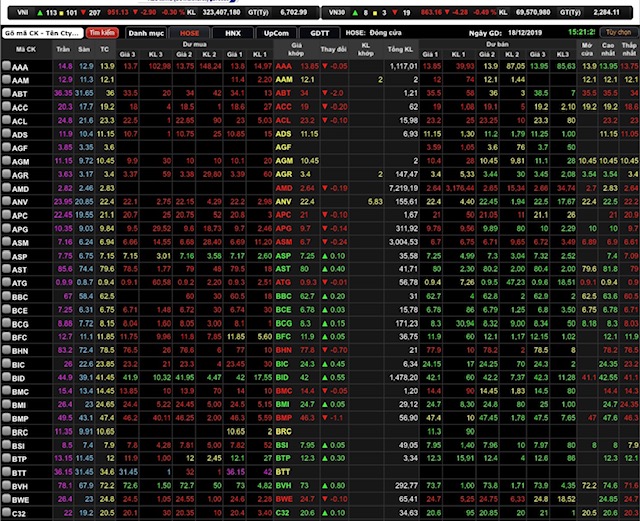The height and width of the screenshot is (521, 640).
Task: Click the Tìm kiếm search button
Action: pyautogui.click(x=102, y=33)
